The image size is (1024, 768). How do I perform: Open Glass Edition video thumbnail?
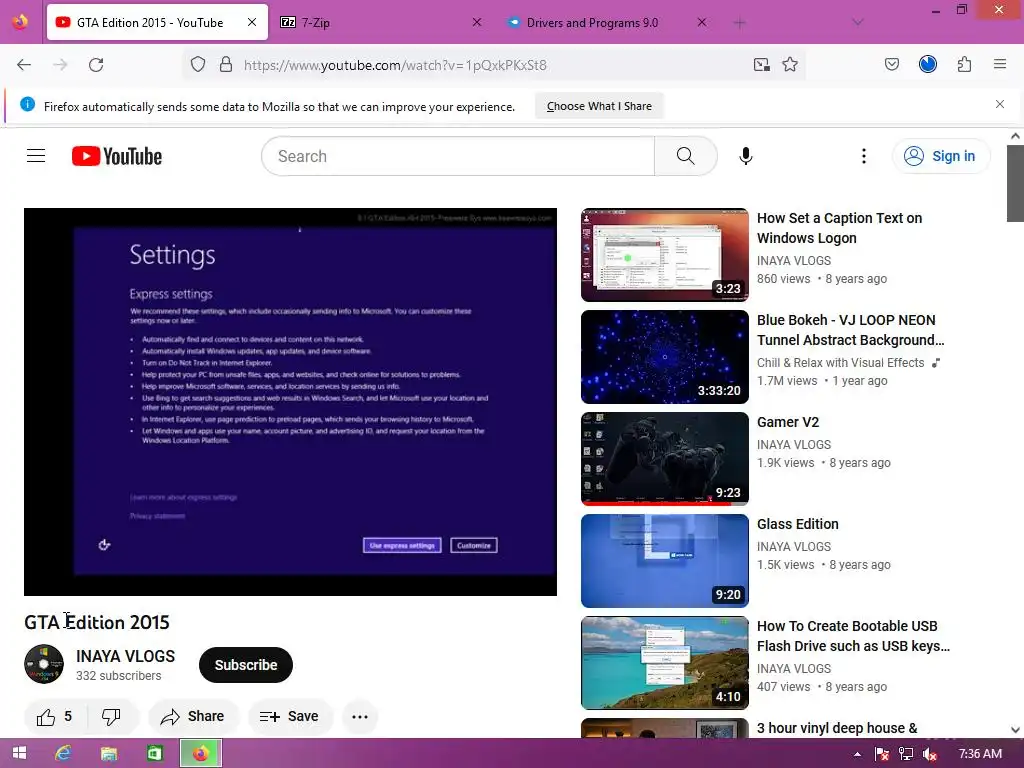pos(665,560)
